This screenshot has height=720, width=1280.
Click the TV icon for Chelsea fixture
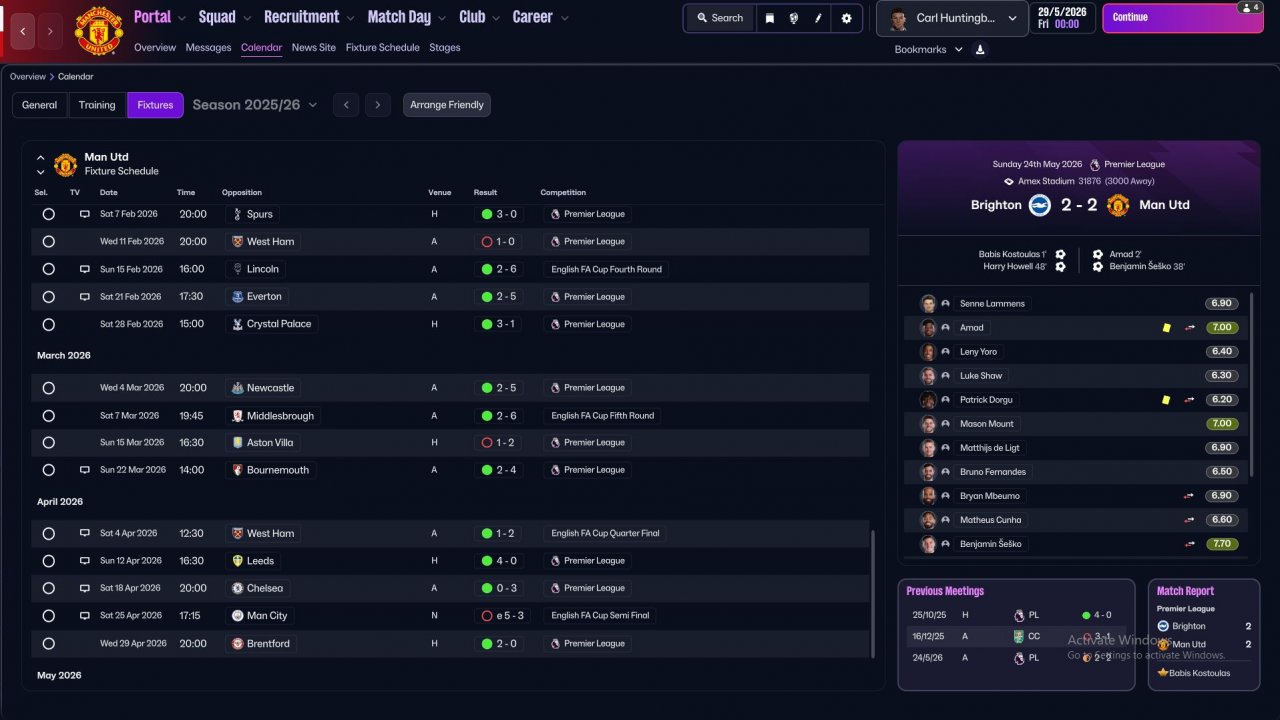pyautogui.click(x=85, y=588)
